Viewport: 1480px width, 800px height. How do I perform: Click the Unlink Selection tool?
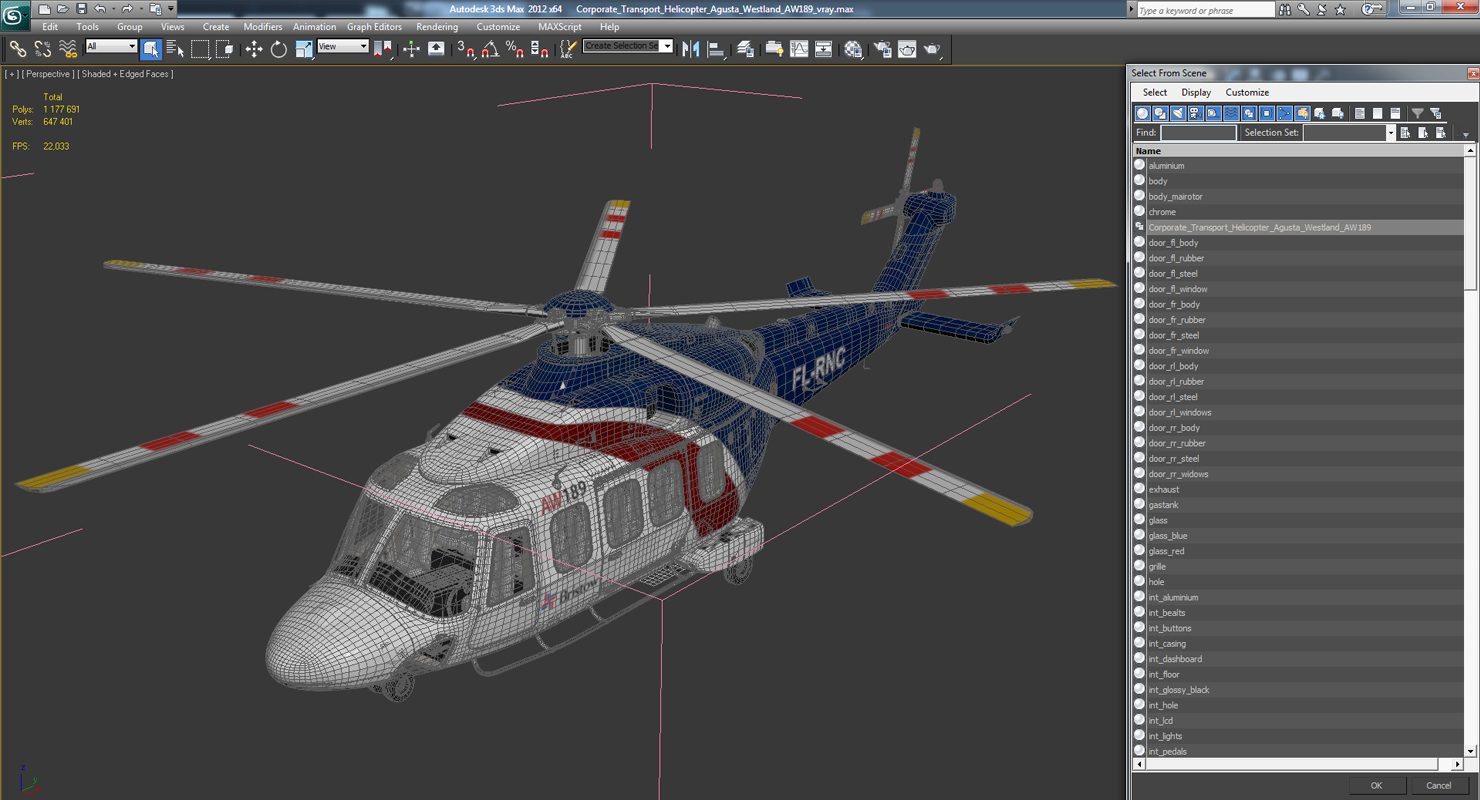coord(43,48)
